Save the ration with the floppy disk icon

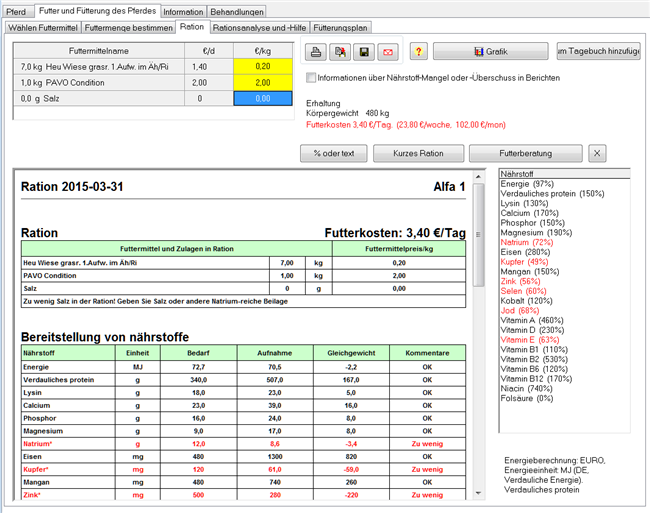(364, 52)
